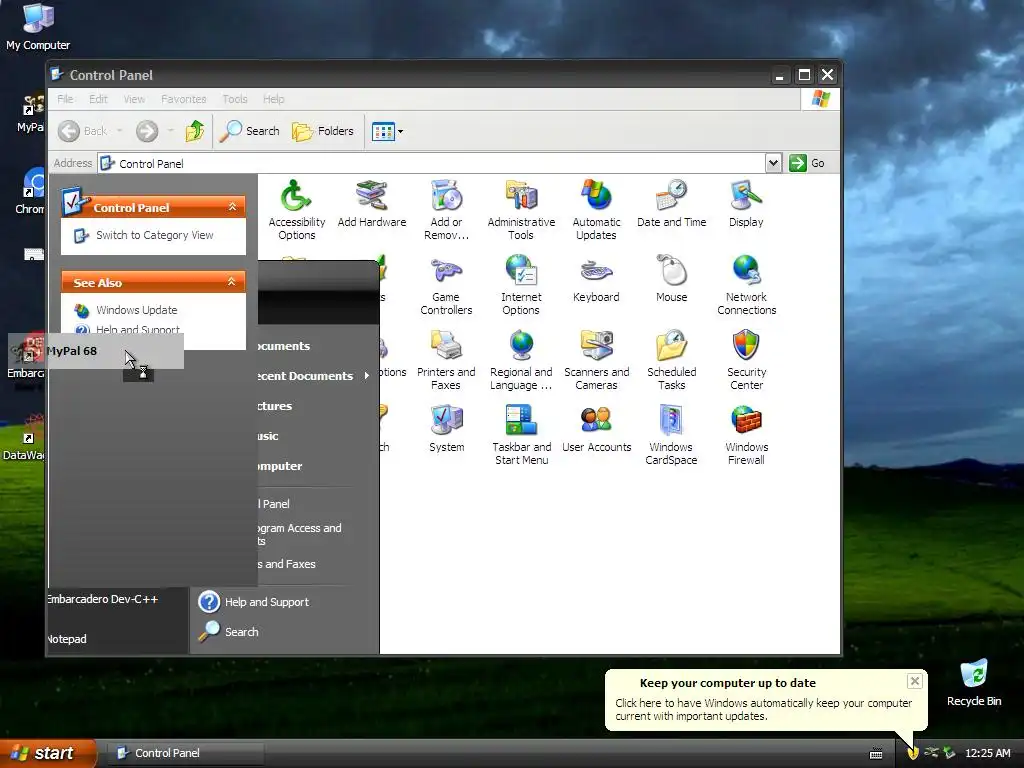The height and width of the screenshot is (768, 1024).
Task: Open Automatic Updates icon
Action: point(596,210)
